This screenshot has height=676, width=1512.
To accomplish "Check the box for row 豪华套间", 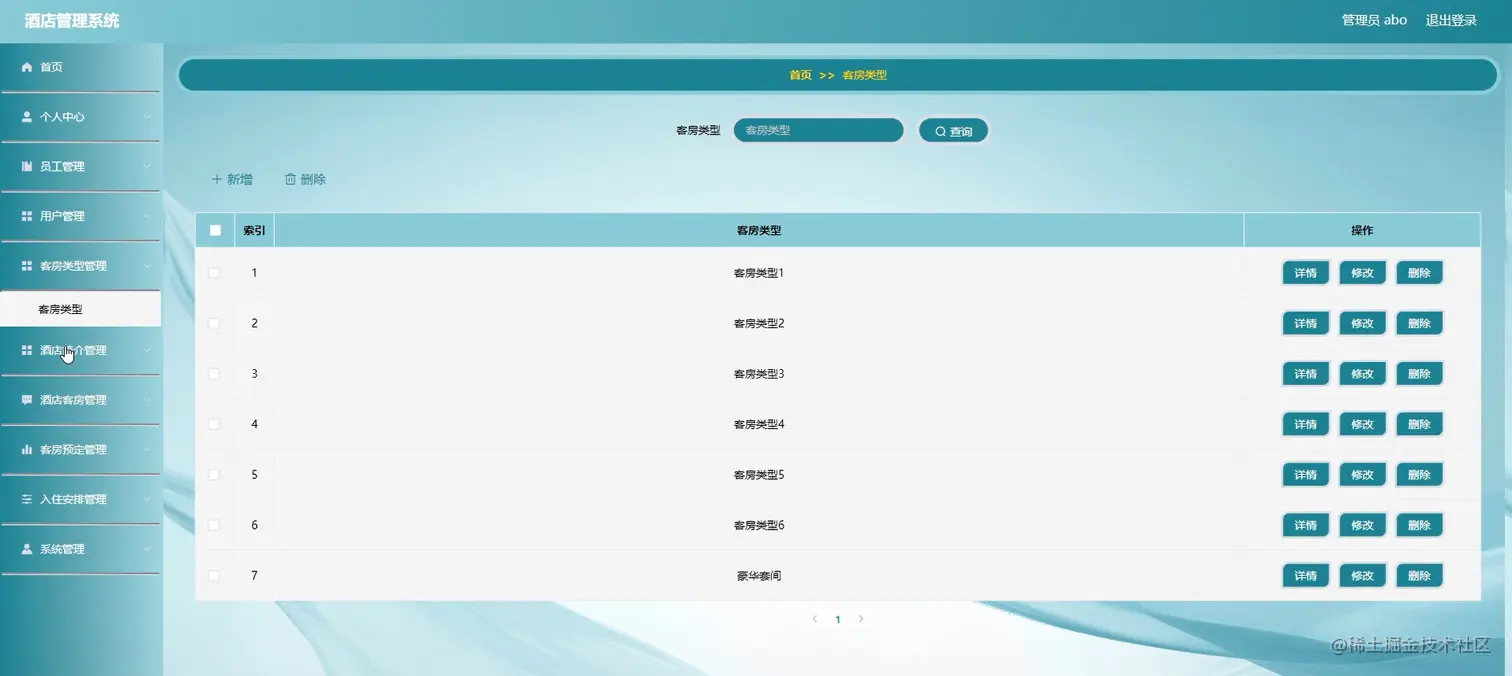I will (214, 576).
